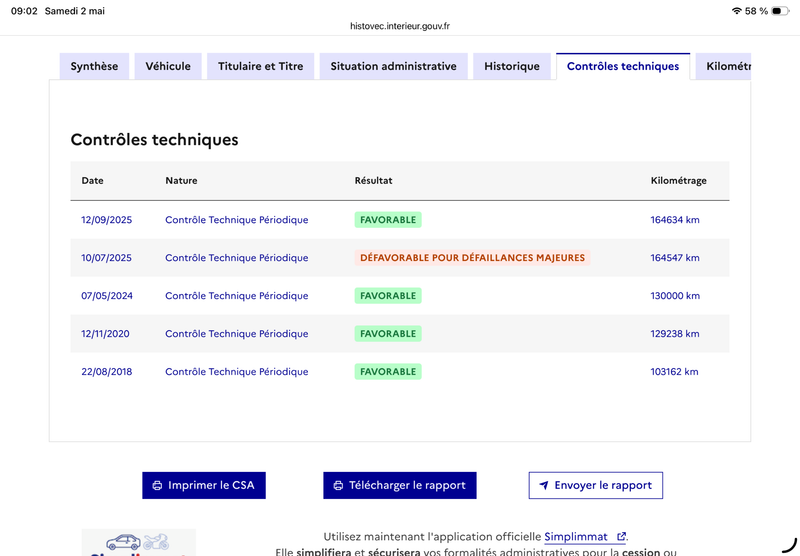The height and width of the screenshot is (556, 800).
Task: Go to the Historique tab
Action: coord(512,66)
